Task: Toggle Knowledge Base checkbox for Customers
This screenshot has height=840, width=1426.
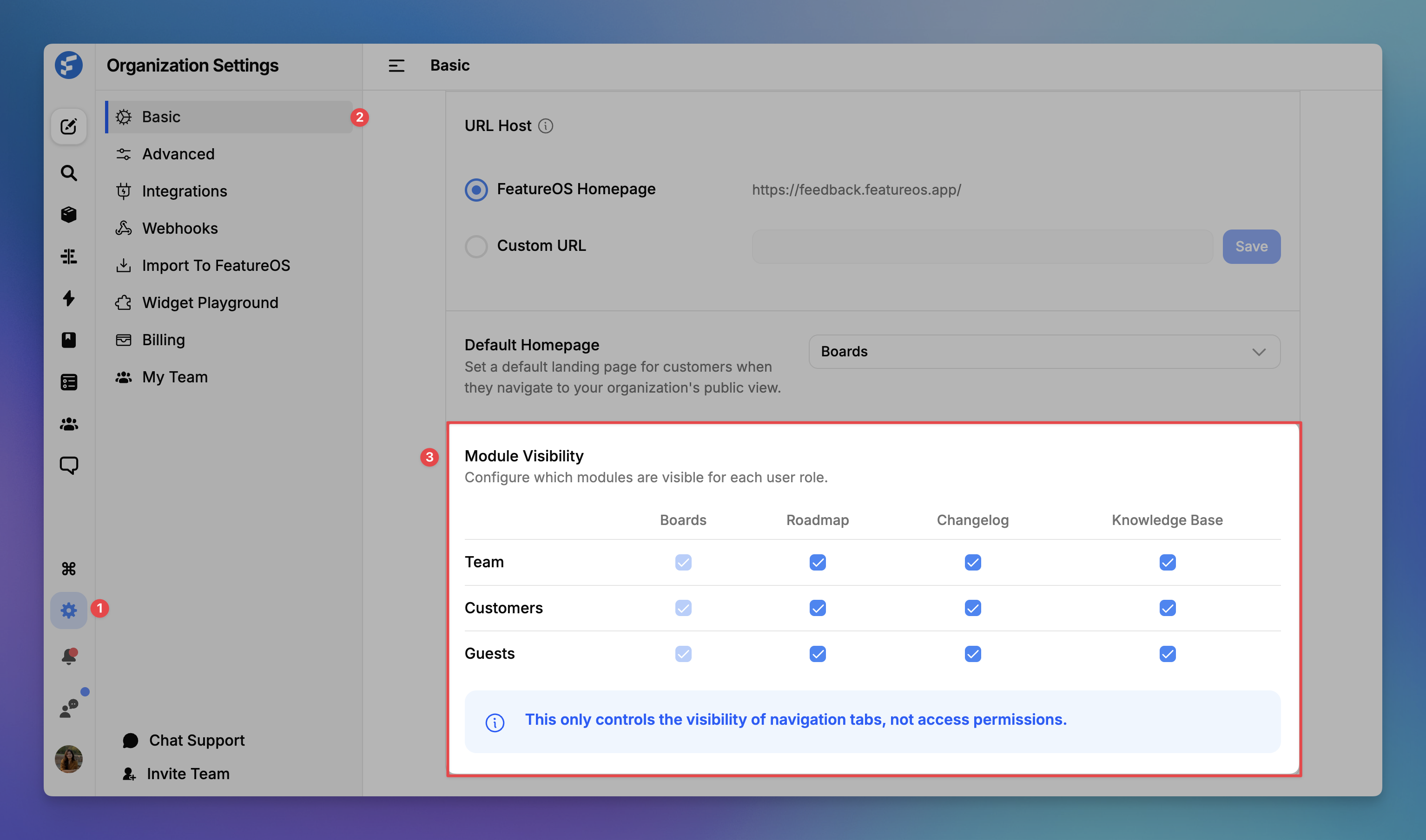Action: pos(1167,608)
